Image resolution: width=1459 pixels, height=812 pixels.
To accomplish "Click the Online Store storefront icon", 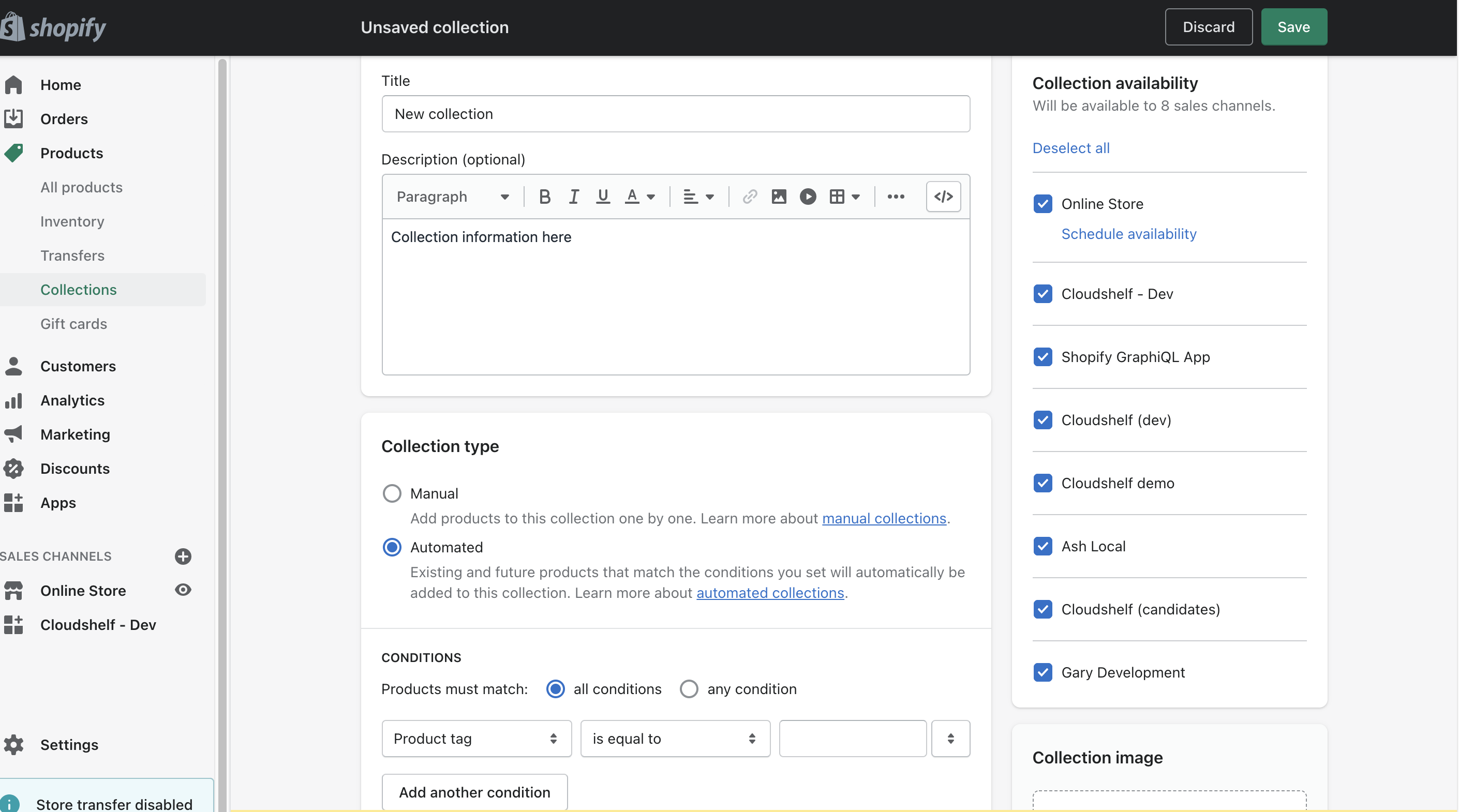I will tap(13, 591).
